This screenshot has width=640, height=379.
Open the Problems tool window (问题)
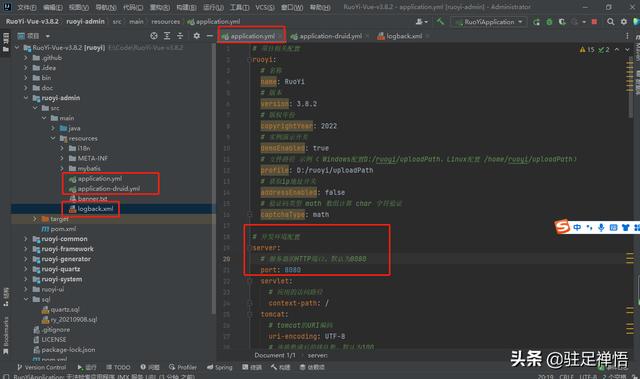coord(150,367)
